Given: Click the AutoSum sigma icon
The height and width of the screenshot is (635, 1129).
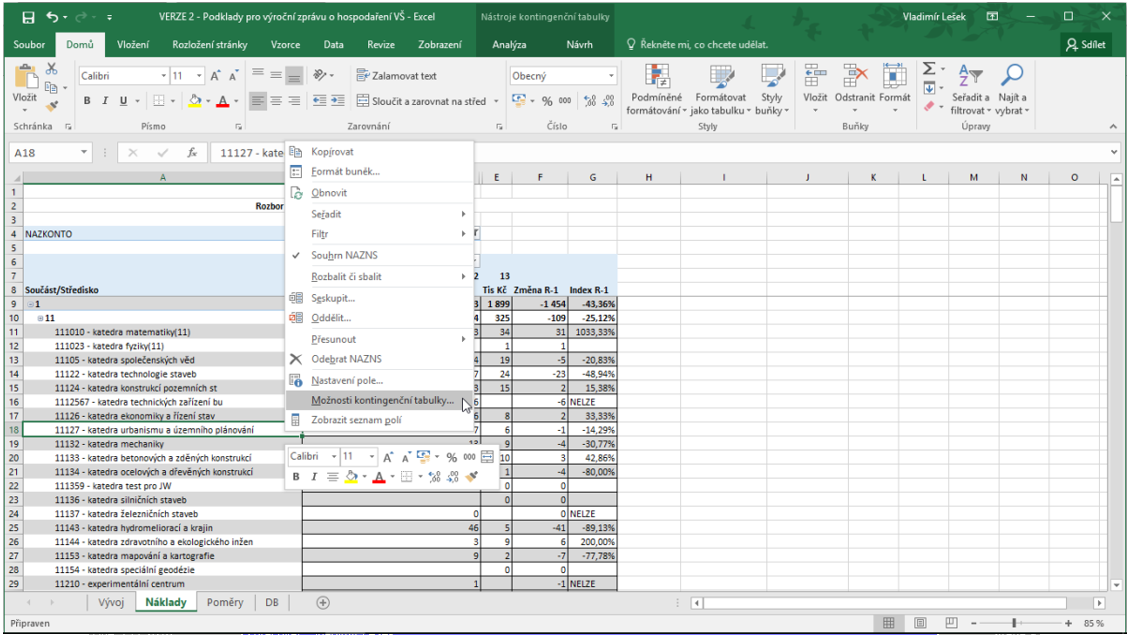Looking at the screenshot, I should (929, 68).
